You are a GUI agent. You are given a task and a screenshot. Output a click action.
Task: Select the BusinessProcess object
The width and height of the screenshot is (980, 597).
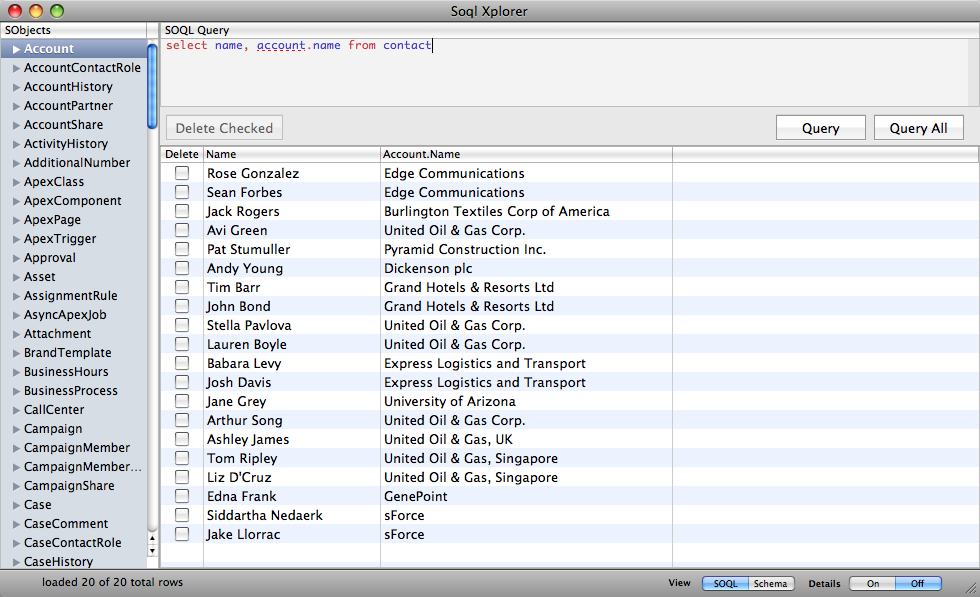(71, 391)
